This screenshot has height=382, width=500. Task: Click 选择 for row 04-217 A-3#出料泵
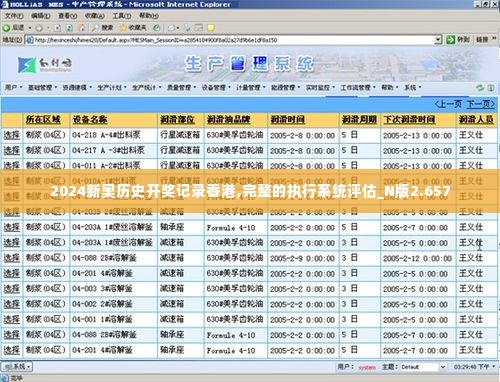coord(12,150)
